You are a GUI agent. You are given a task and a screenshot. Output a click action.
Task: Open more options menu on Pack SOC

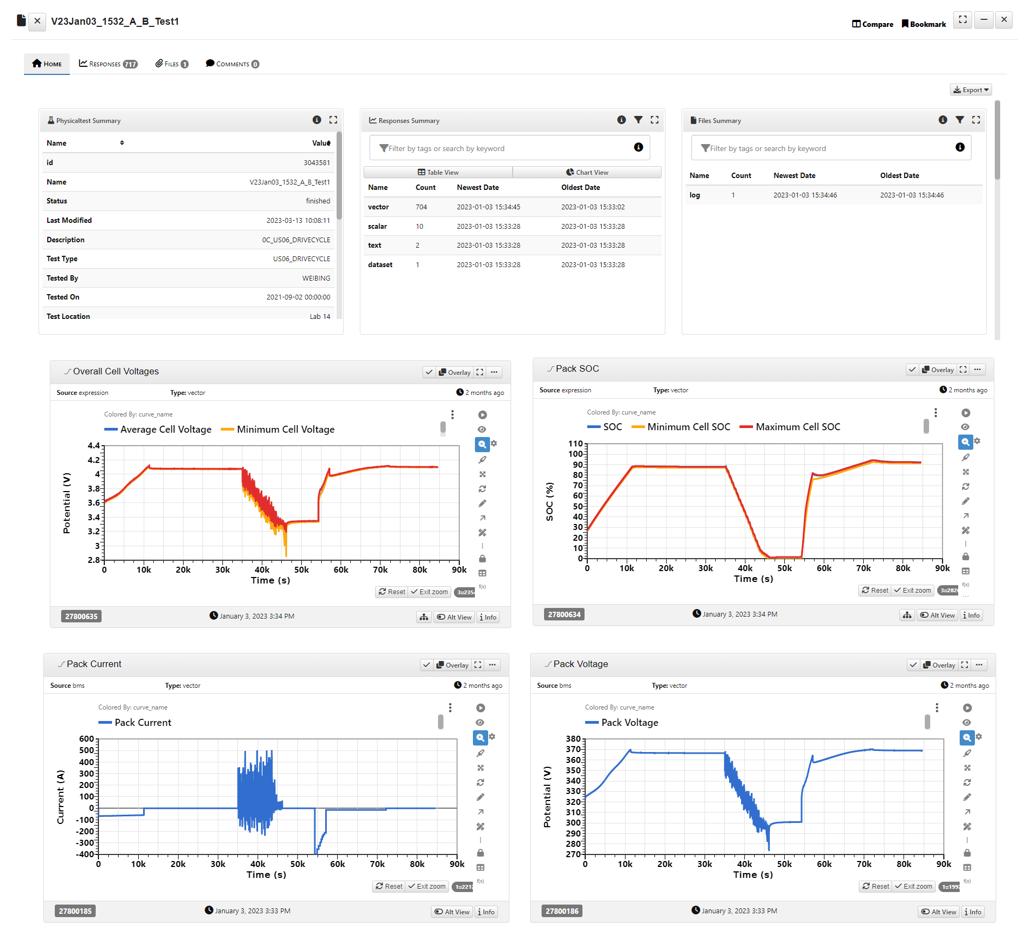click(x=978, y=369)
